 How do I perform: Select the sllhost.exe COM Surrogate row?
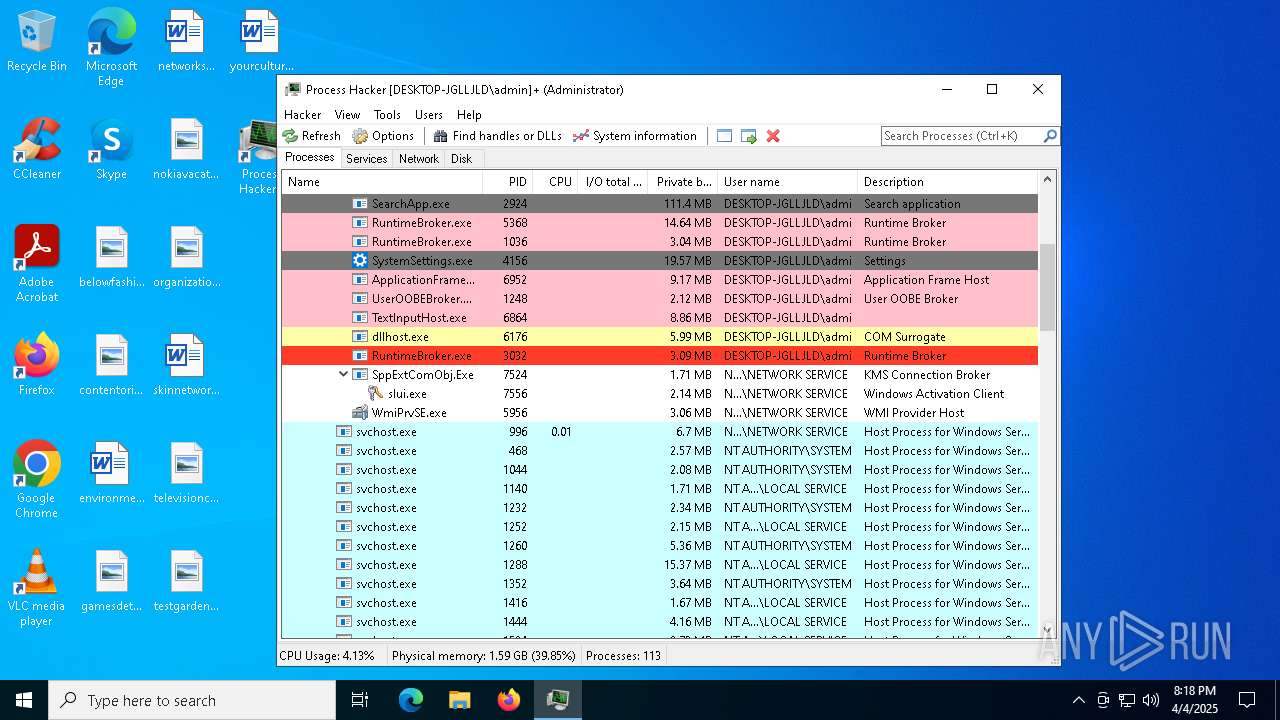pyautogui.click(x=660, y=337)
